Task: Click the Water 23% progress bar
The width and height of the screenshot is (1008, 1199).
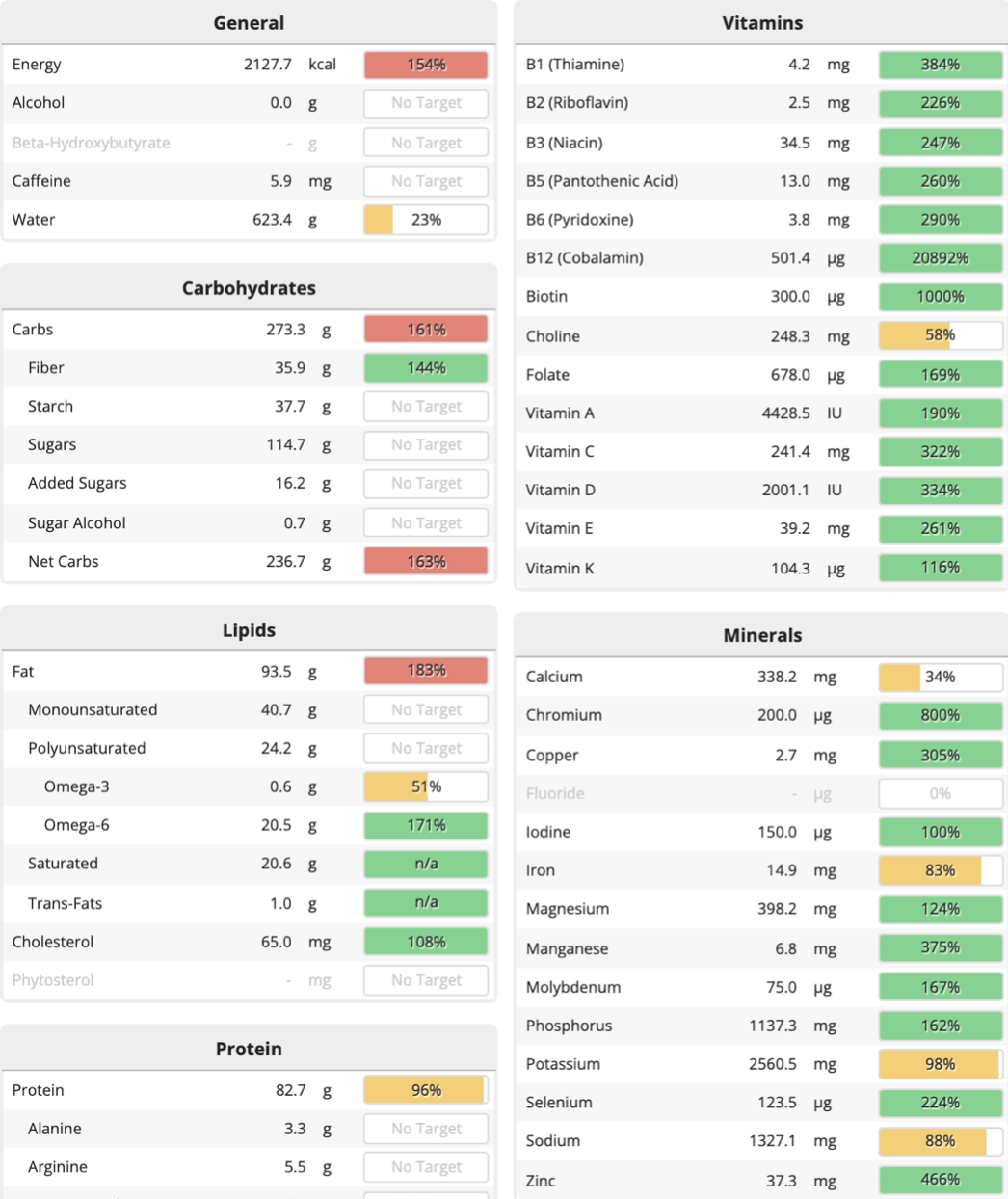Action: click(426, 220)
